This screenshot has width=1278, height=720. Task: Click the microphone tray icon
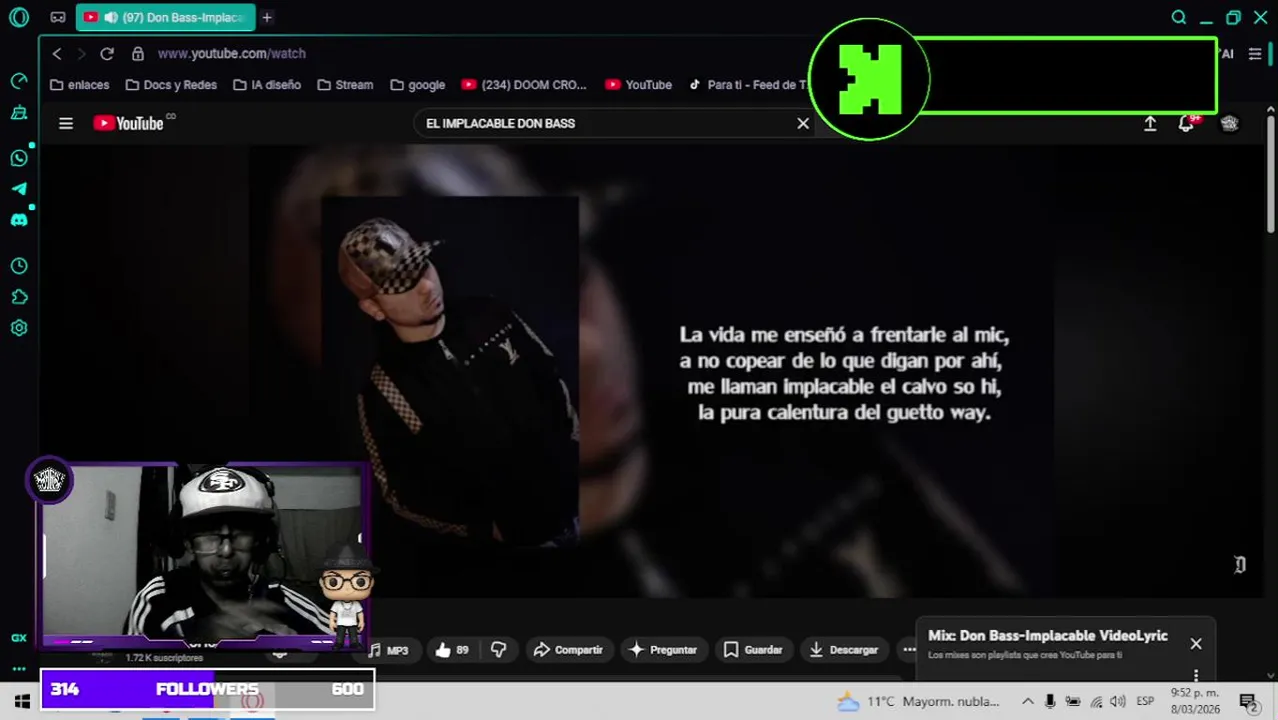(x=1050, y=702)
